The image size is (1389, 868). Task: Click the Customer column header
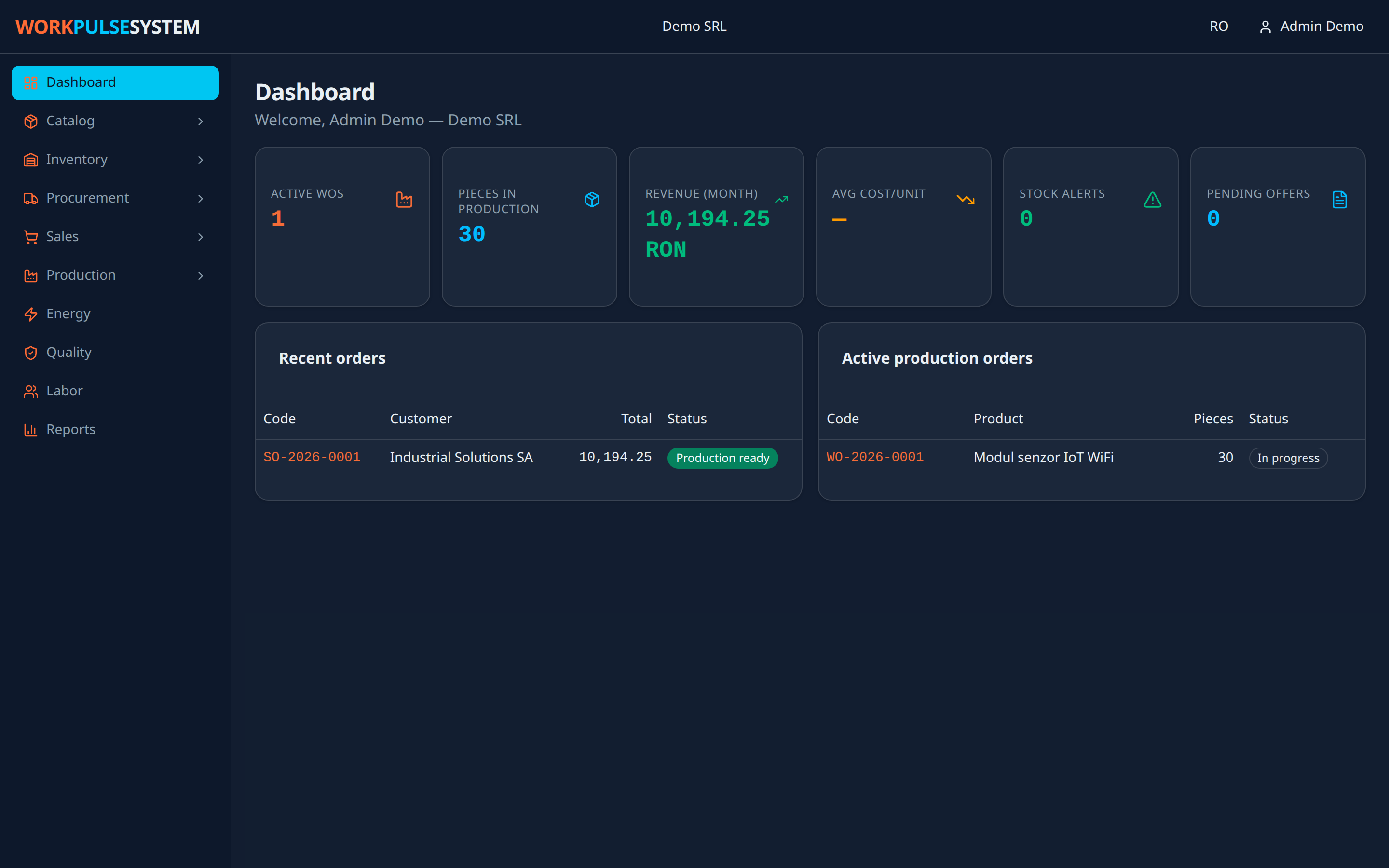(421, 419)
